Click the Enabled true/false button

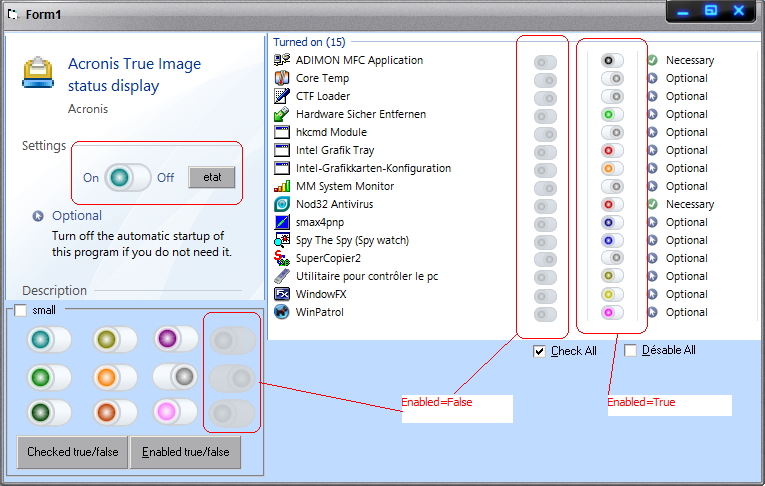(x=185, y=452)
